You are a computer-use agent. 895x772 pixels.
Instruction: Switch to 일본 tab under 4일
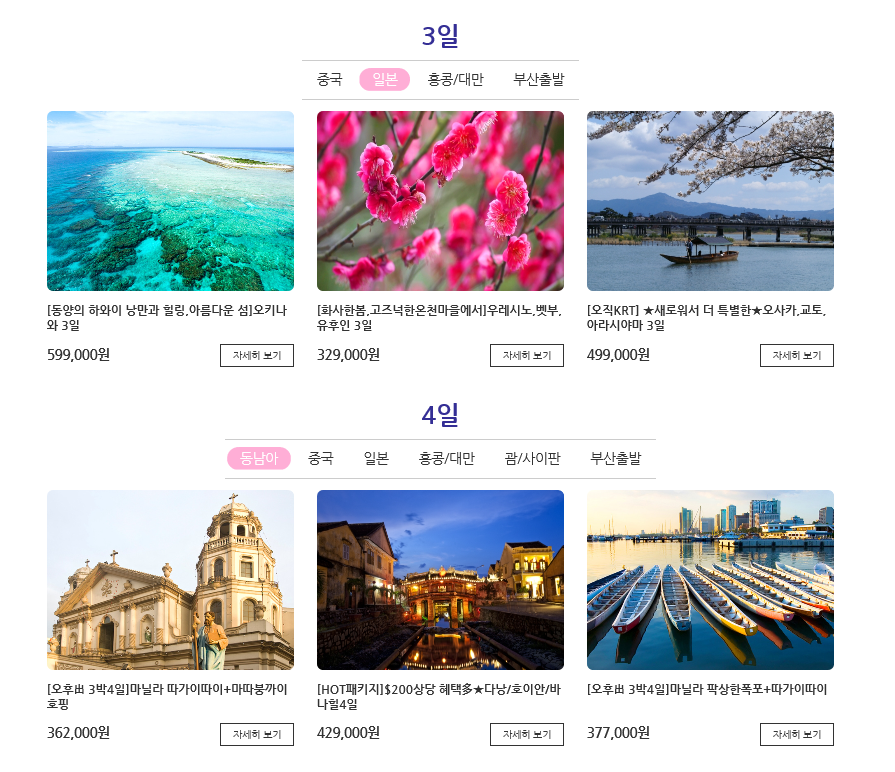(376, 458)
